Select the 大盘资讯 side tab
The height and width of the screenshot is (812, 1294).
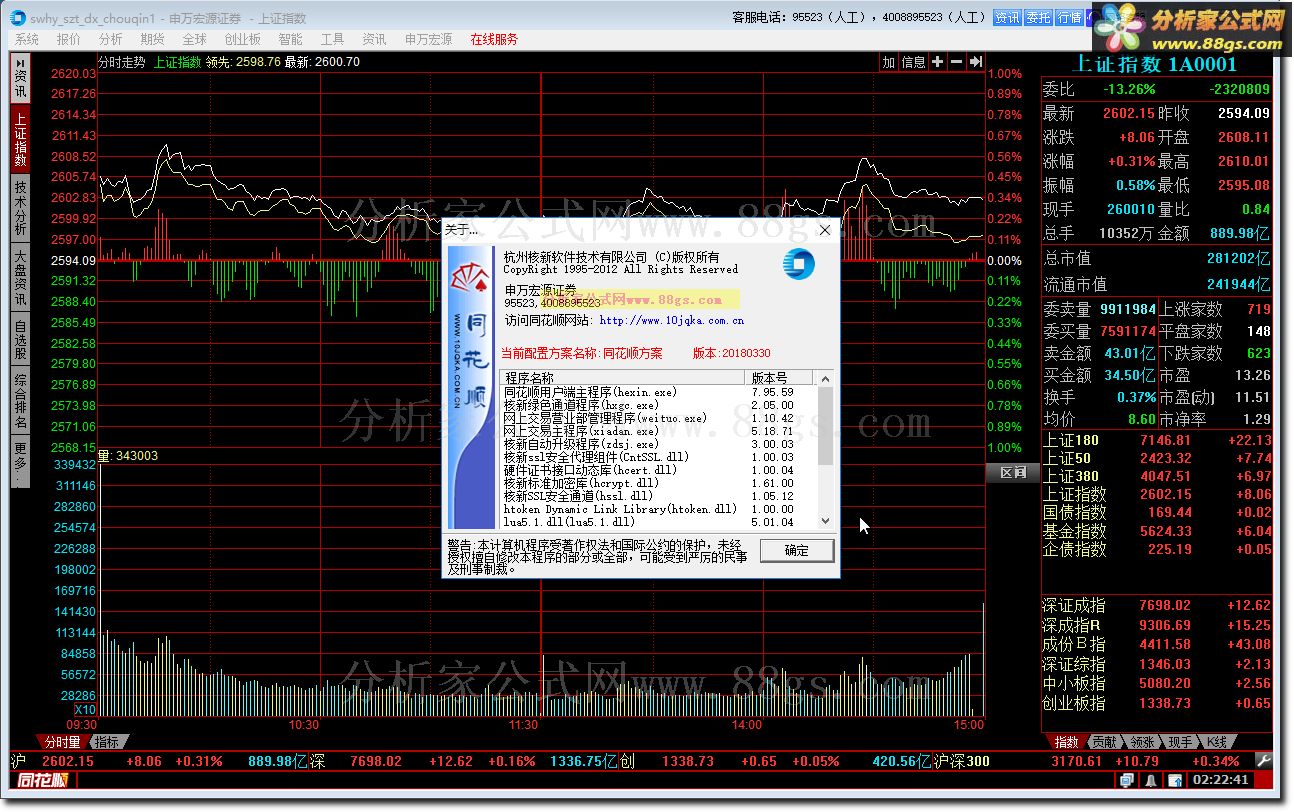(x=20, y=276)
